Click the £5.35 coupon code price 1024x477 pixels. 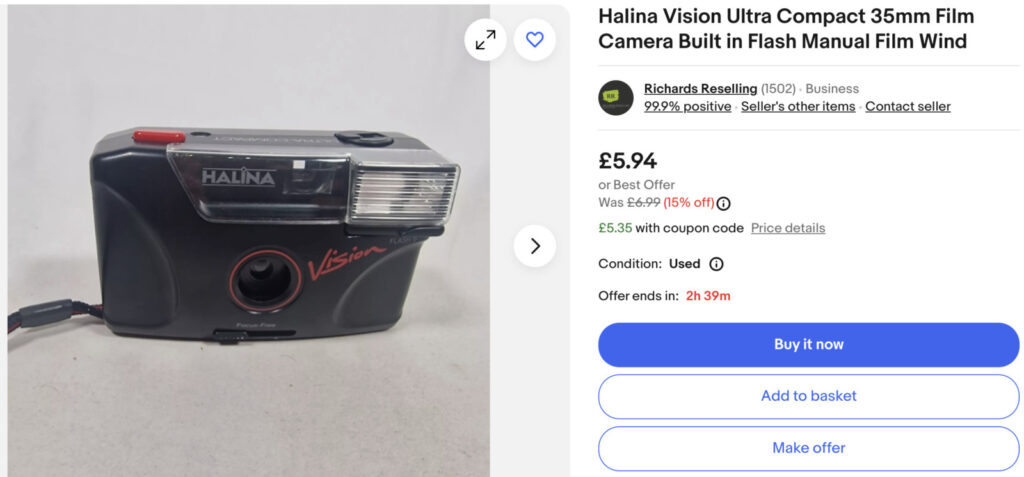pyautogui.click(x=615, y=228)
